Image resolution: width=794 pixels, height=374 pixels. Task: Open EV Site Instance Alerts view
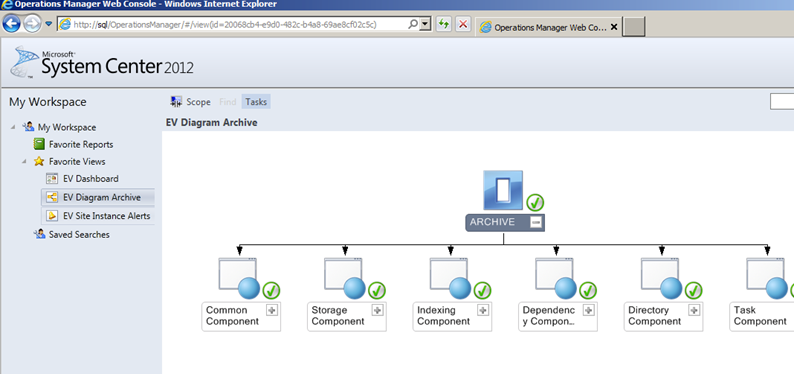106,216
